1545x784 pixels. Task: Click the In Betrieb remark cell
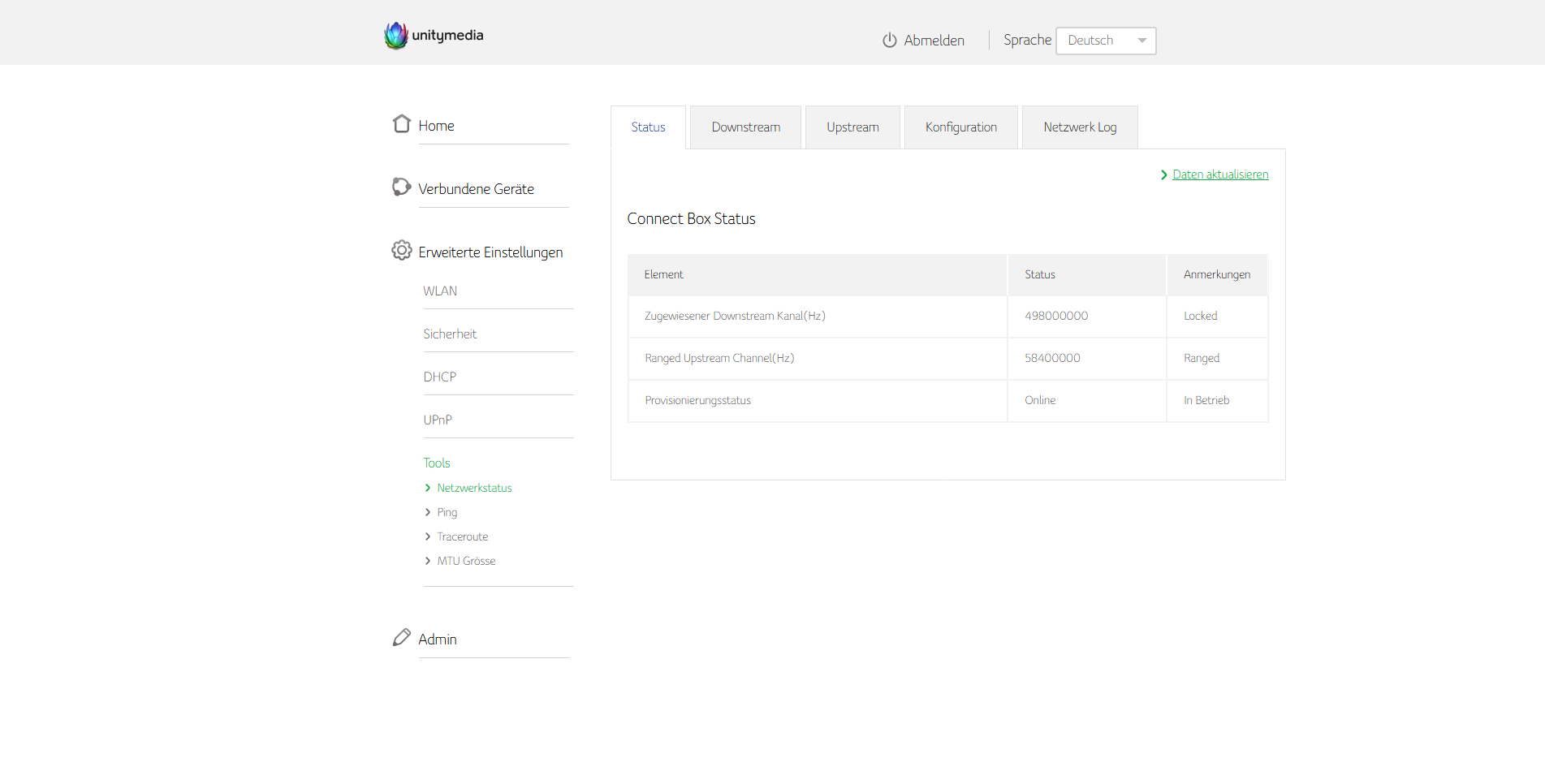(1217, 401)
